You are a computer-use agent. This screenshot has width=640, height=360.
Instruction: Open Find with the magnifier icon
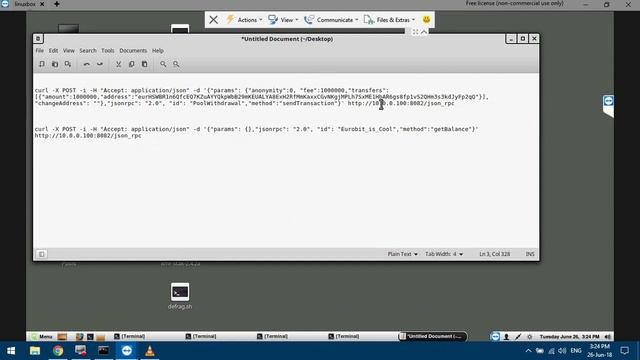tap(163, 64)
